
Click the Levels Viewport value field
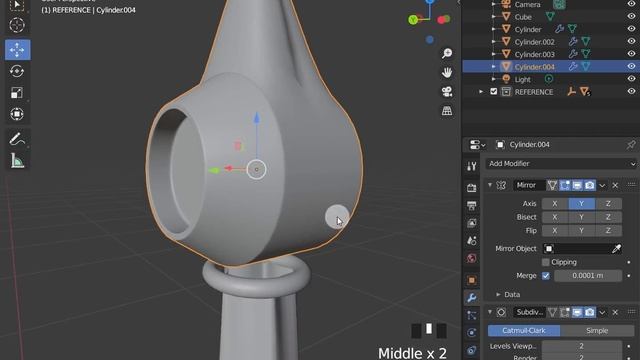point(582,346)
